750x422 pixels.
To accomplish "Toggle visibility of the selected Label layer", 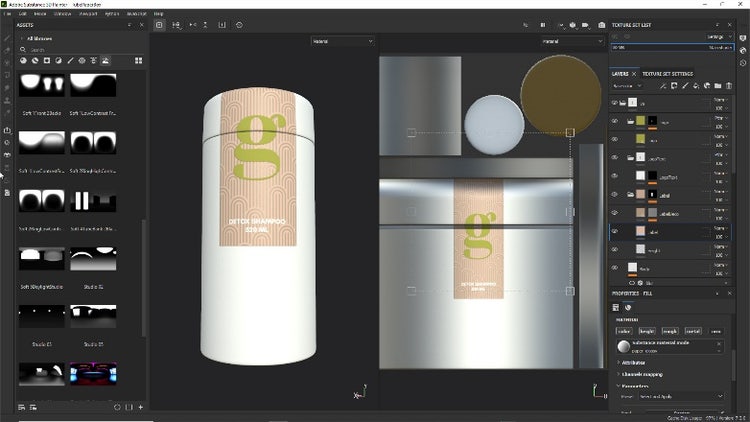I will pyautogui.click(x=615, y=231).
